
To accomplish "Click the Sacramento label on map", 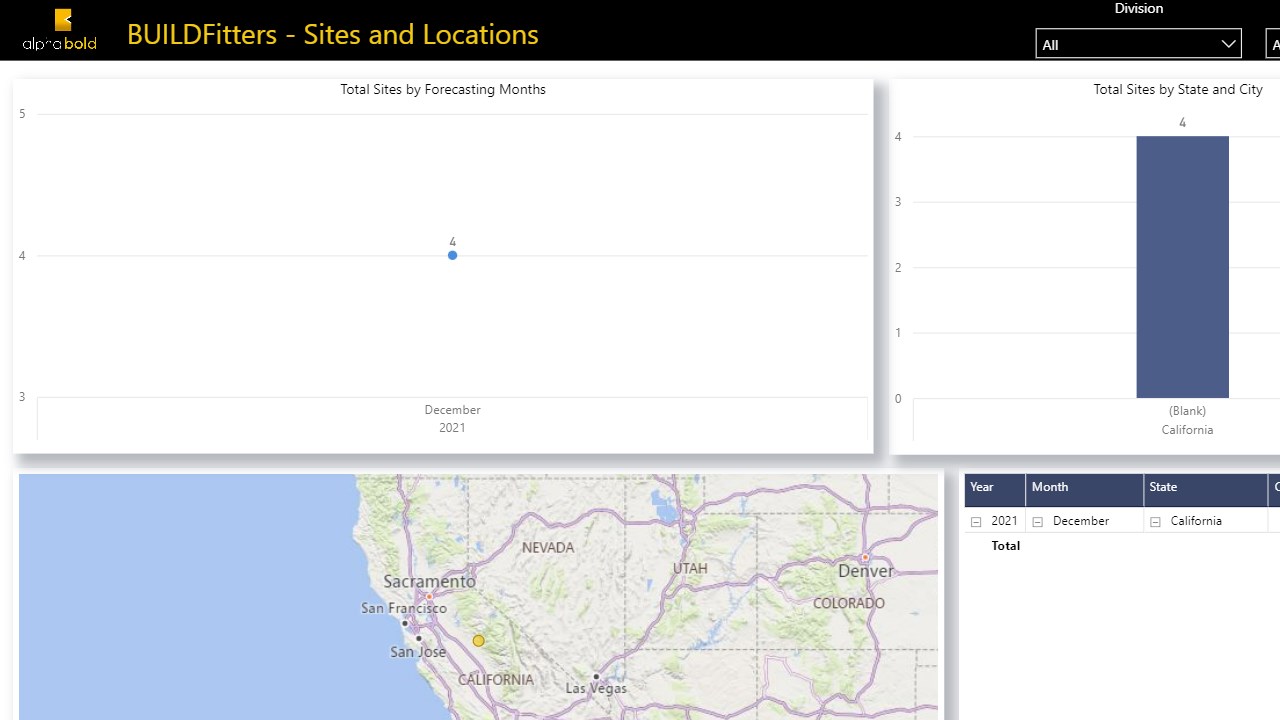I will point(430,581).
